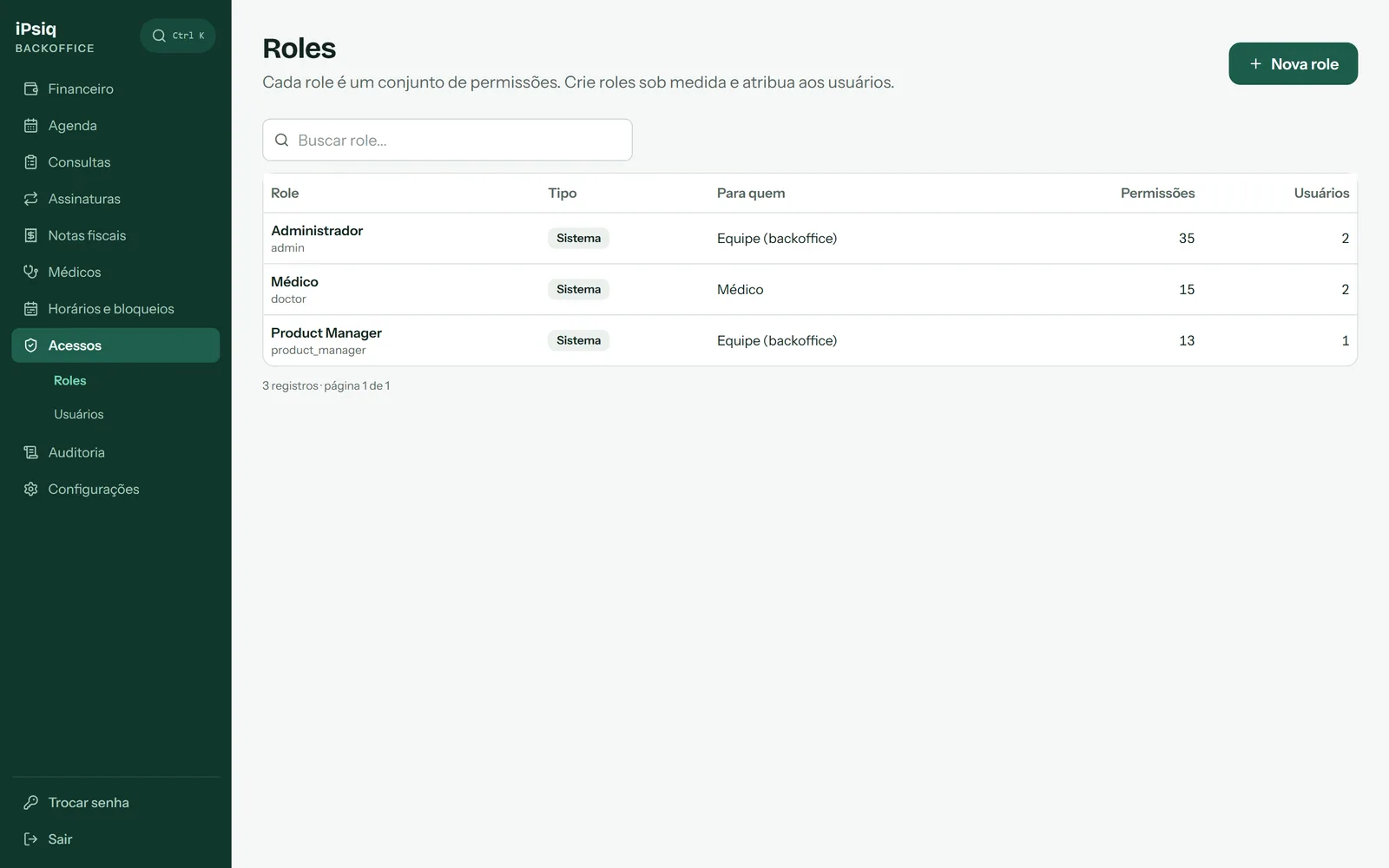Open the Ctrl K quick search
Viewport: 1389px width, 868px height.
coord(178,36)
